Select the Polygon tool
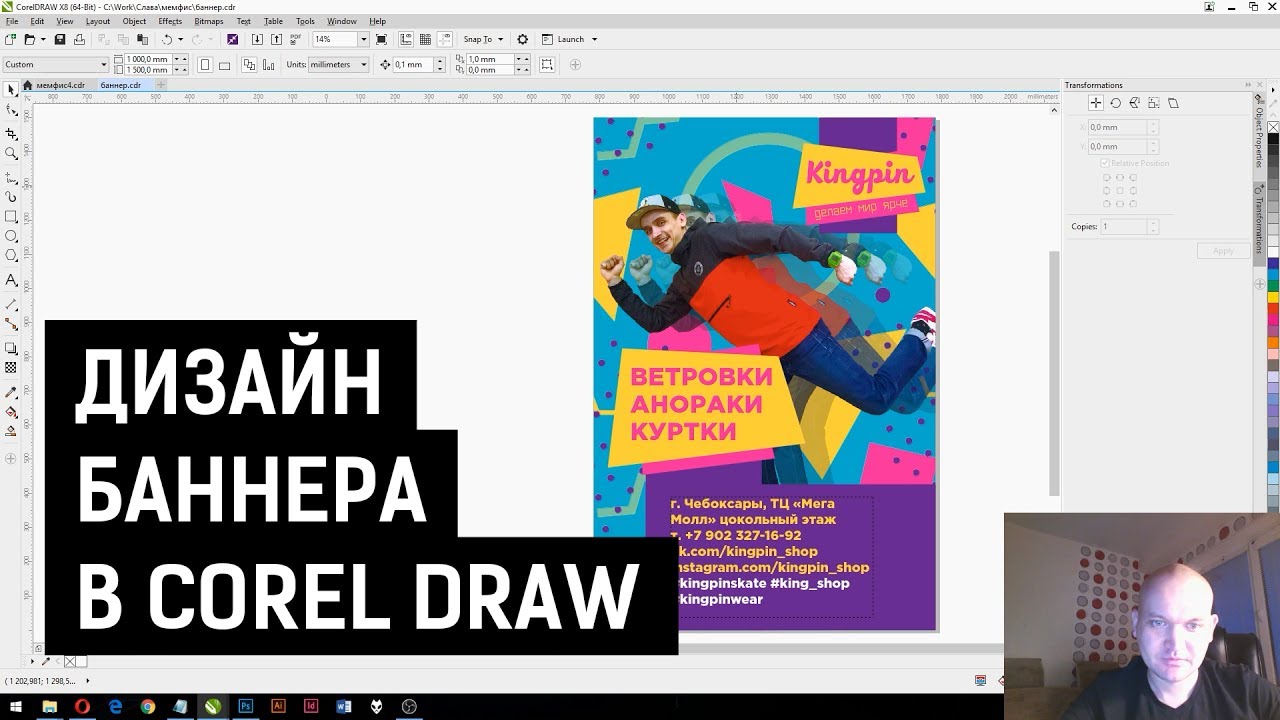Viewport: 1280px width, 720px height. pos(11,256)
